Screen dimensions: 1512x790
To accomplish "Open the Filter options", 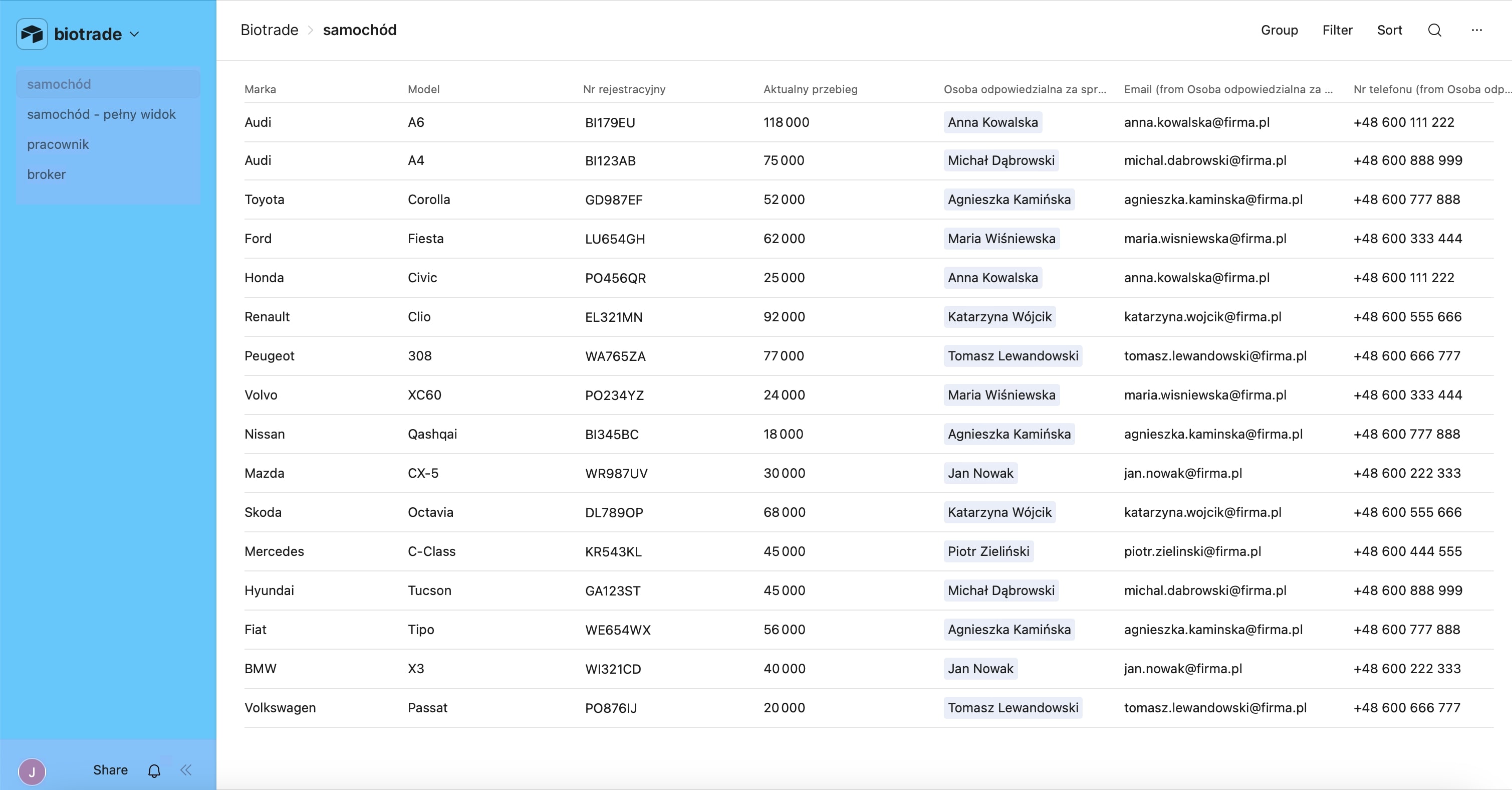I will [x=1337, y=30].
